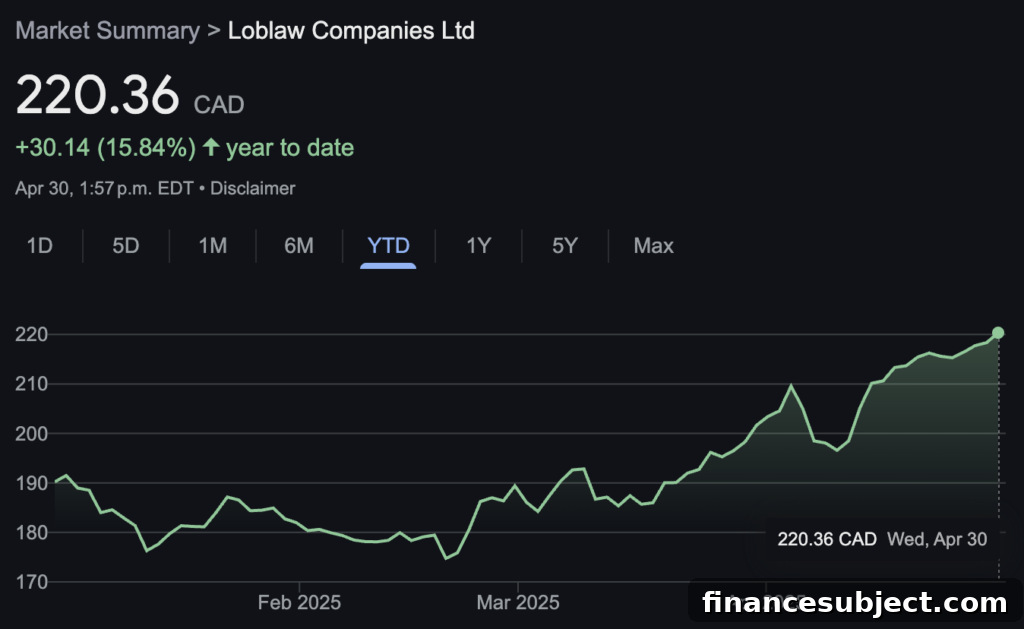Click the green up-arrow change indicator

click(210, 146)
